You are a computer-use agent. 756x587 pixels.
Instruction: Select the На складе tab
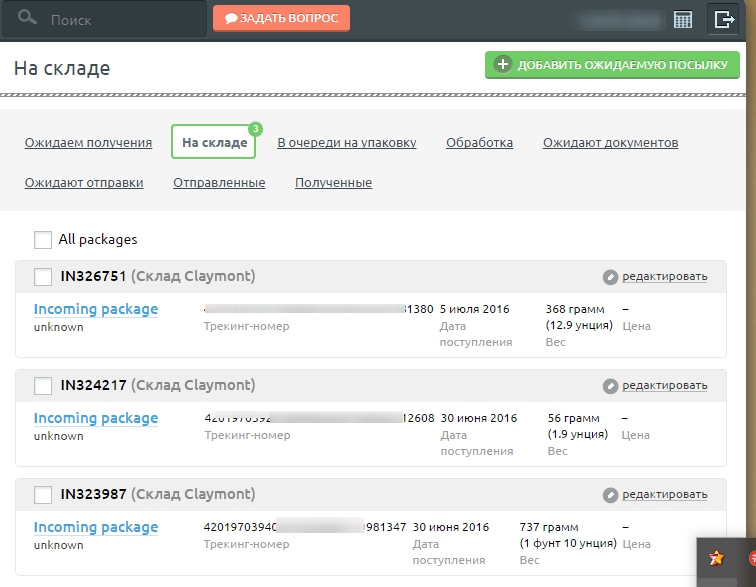point(214,142)
